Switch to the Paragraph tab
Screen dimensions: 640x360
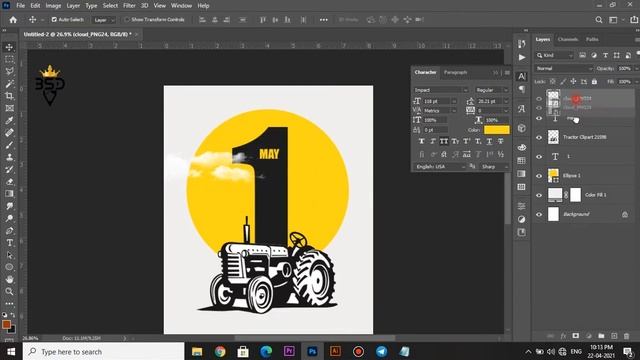point(455,72)
